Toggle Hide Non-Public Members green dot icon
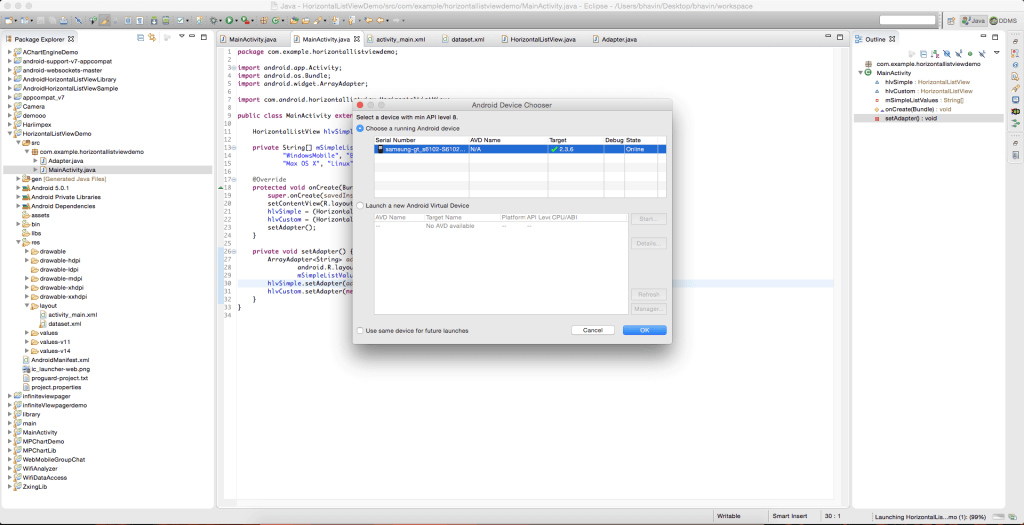 [x=970, y=54]
